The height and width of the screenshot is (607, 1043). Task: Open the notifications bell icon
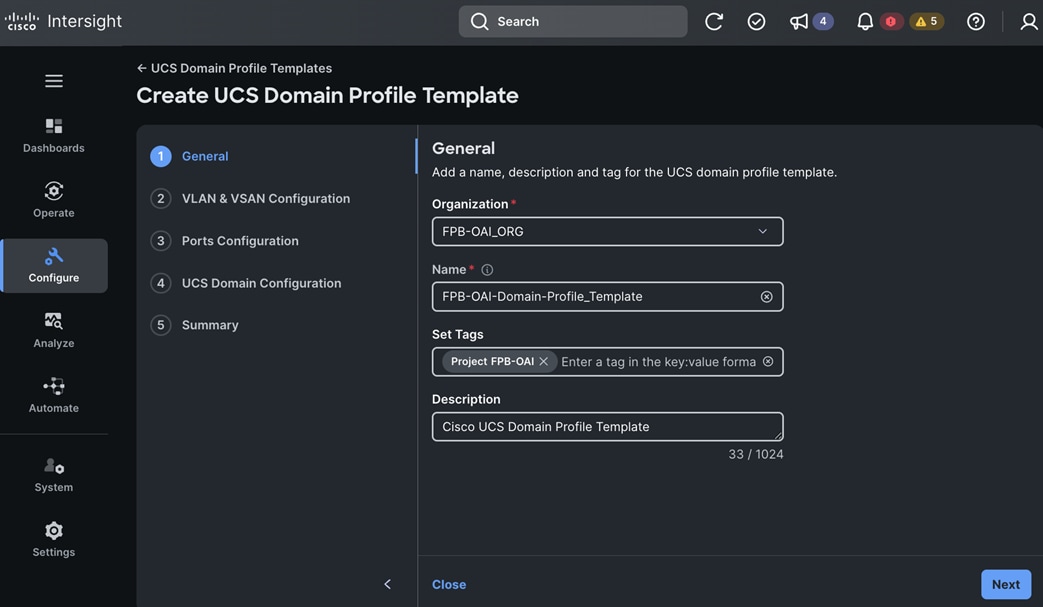coord(865,21)
